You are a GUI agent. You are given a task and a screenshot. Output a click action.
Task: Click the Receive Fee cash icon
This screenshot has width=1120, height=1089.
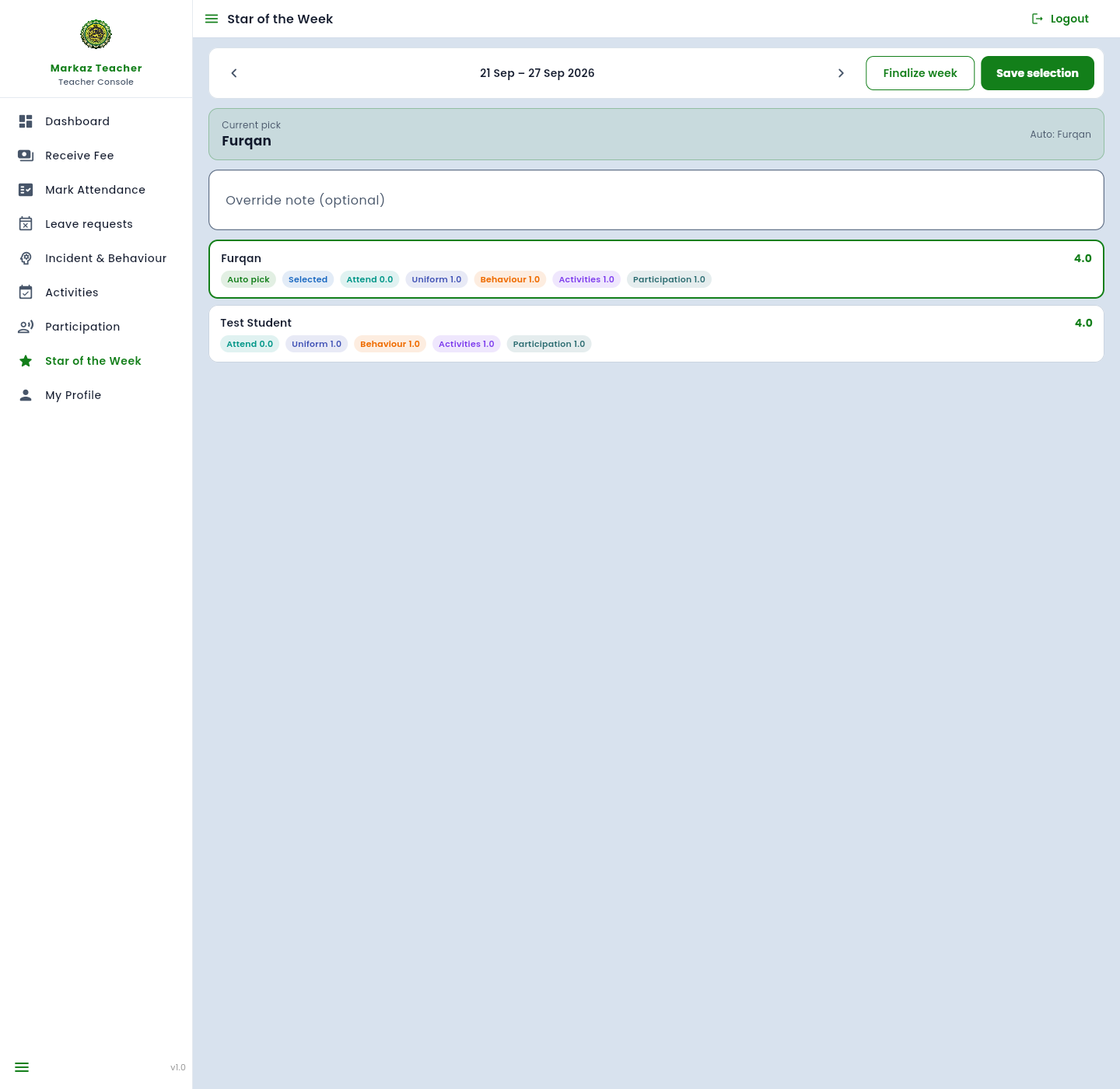26,156
